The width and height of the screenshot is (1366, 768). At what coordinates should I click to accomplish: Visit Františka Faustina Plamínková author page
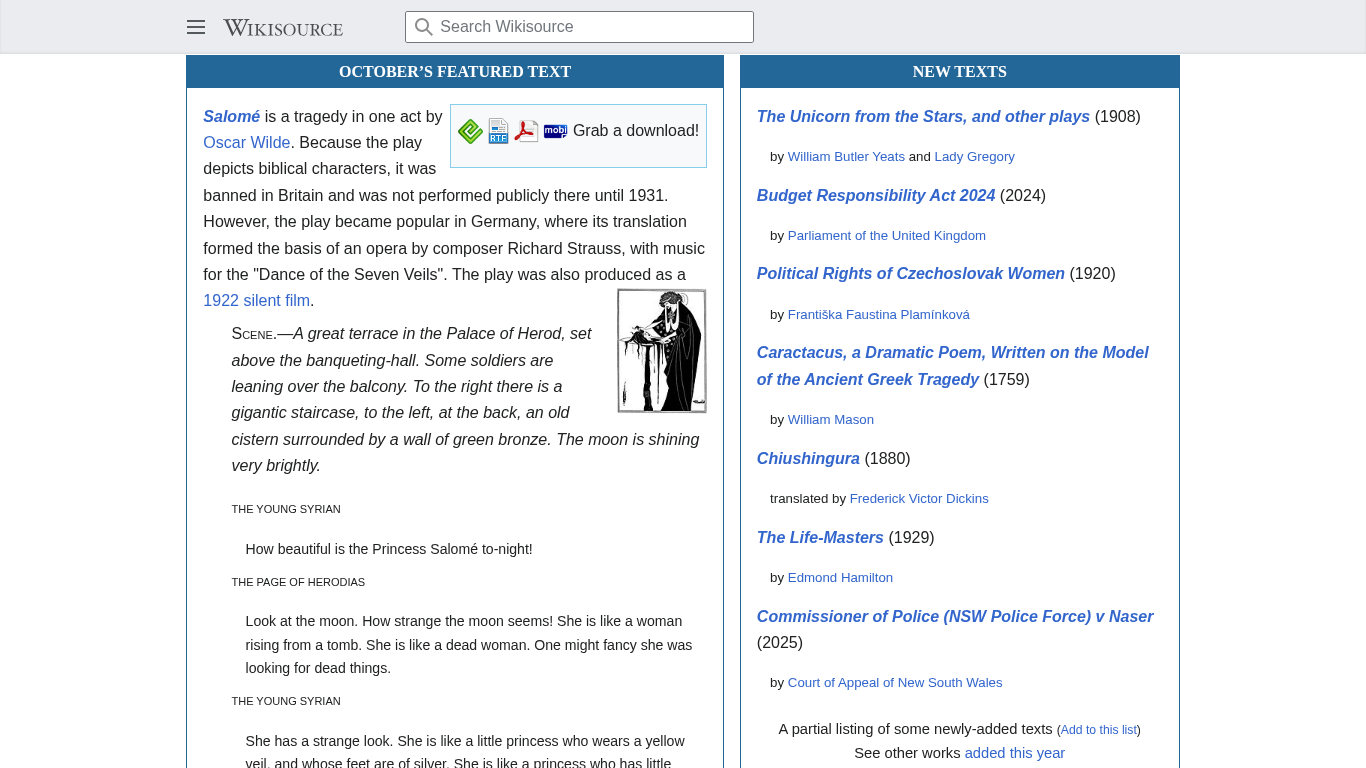click(x=879, y=315)
